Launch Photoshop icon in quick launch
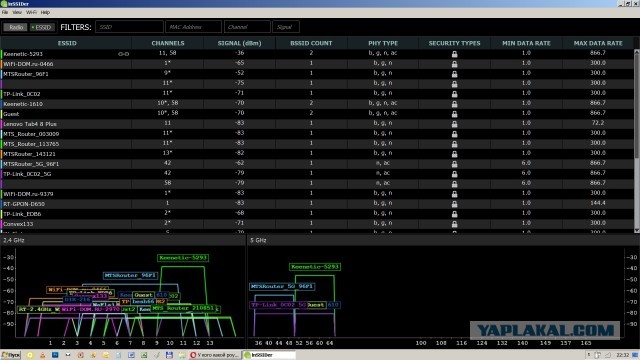Viewport: 640px width, 360px height. click(55, 355)
